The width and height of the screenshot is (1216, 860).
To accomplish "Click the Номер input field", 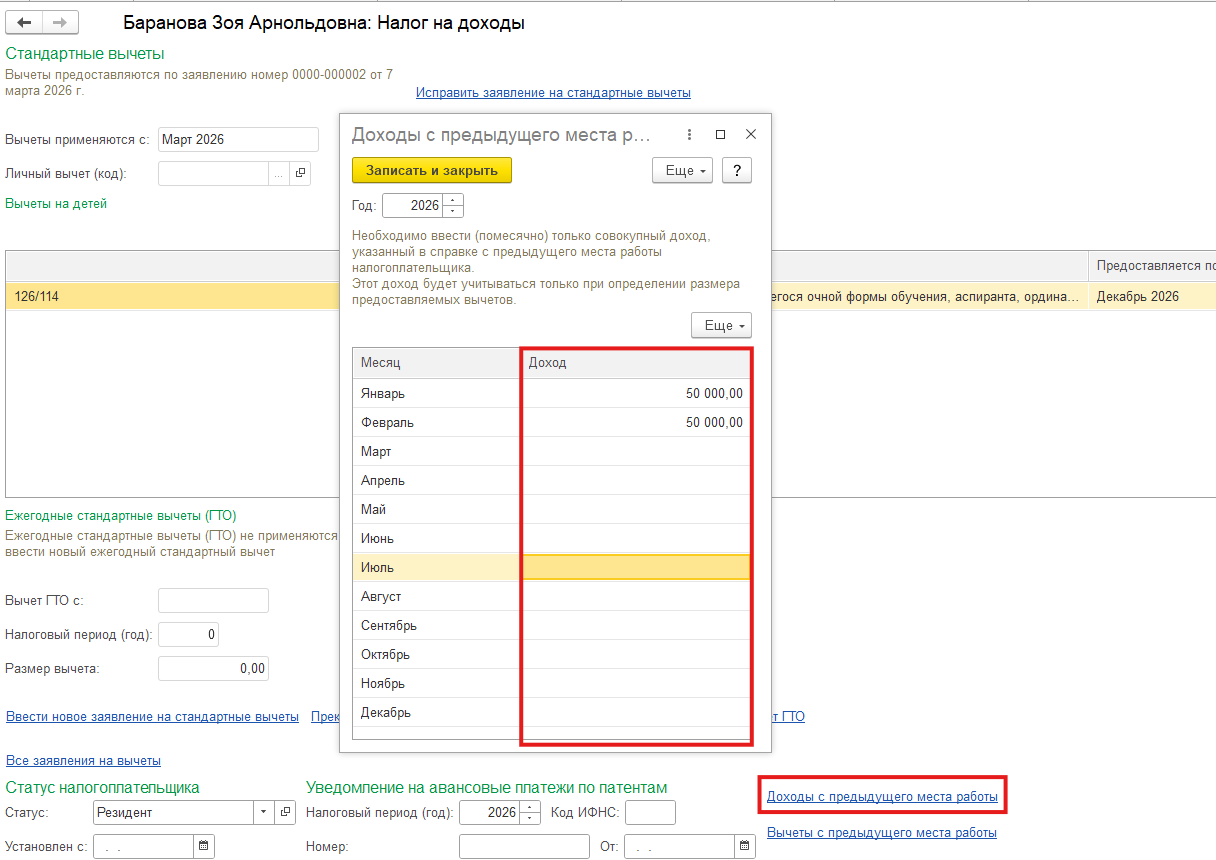I will [524, 847].
